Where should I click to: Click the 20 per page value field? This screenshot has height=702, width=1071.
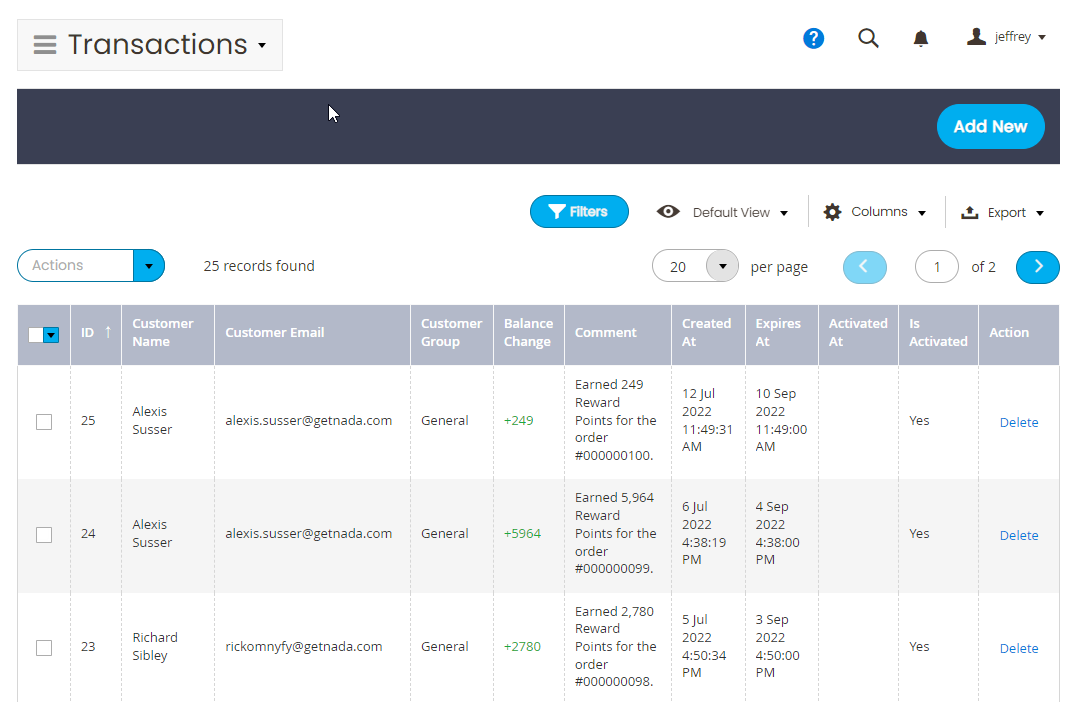pyautogui.click(x=680, y=266)
